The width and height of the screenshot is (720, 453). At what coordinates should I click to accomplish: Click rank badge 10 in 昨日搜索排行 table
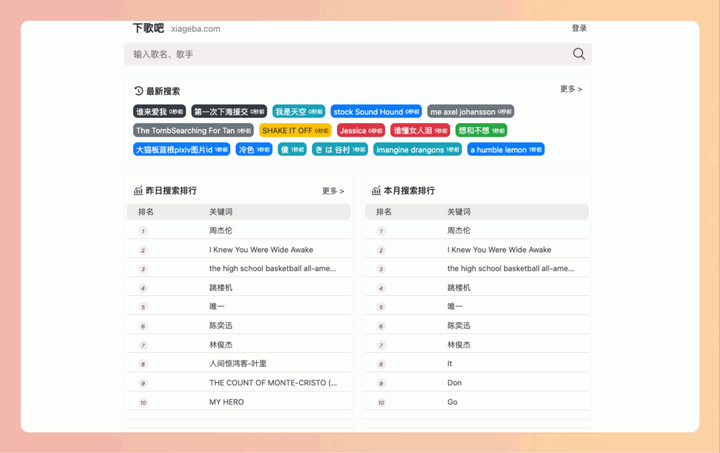click(143, 403)
